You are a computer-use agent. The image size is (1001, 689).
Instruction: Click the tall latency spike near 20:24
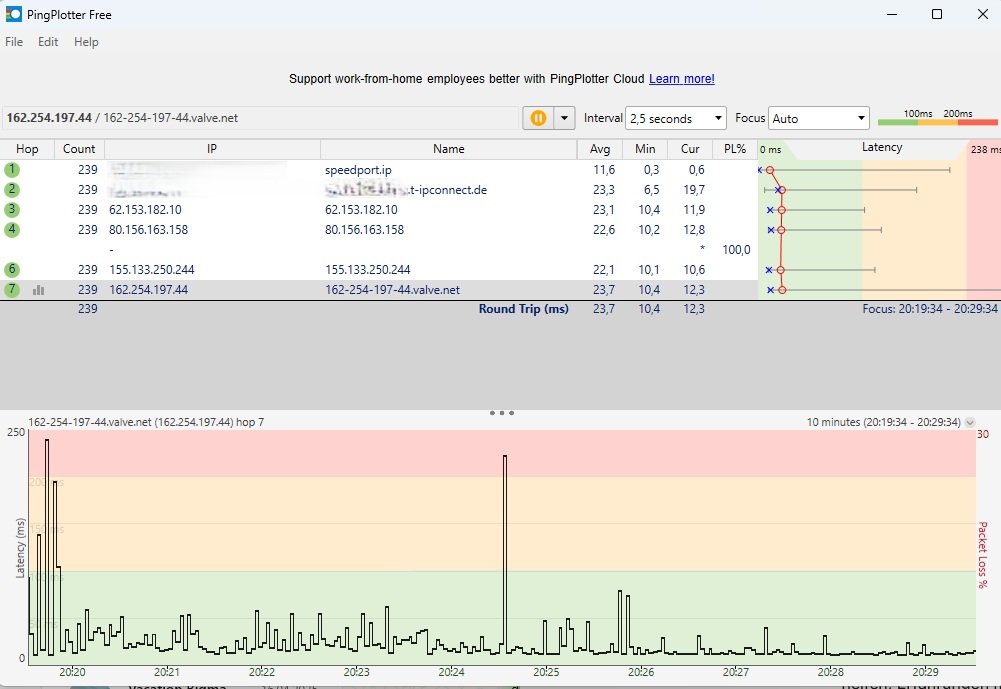(x=504, y=552)
